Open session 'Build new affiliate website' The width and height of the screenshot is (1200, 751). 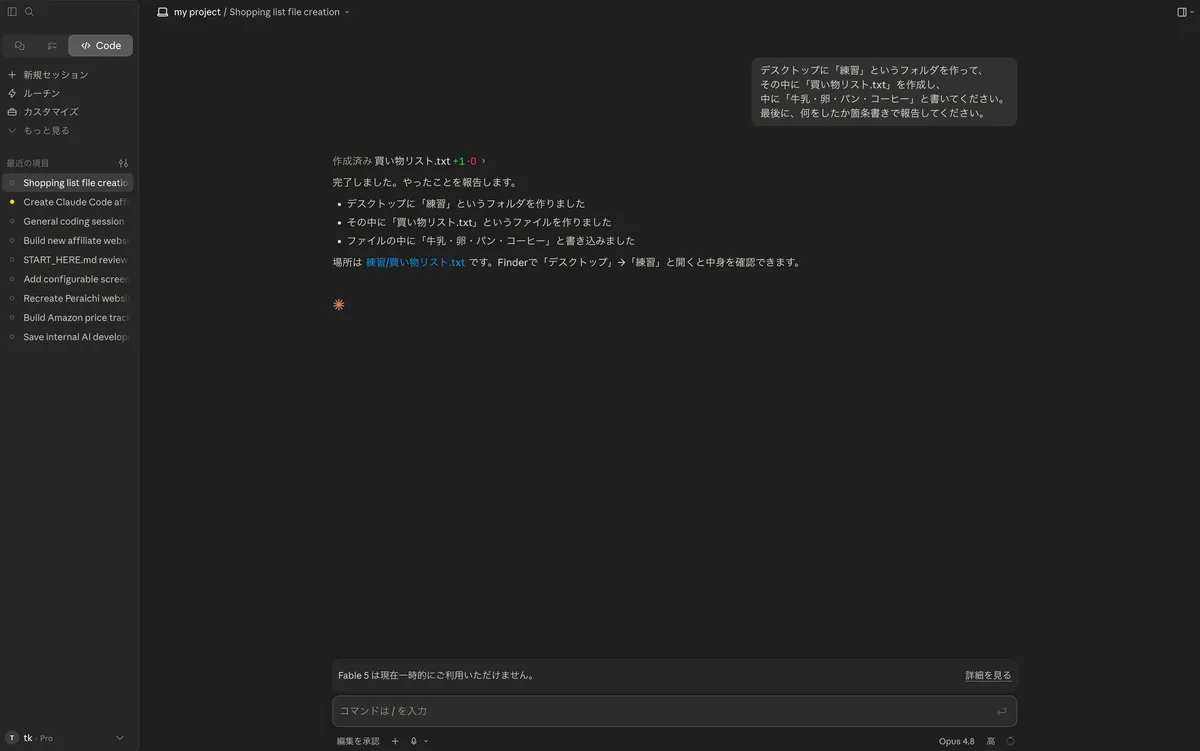tap(68, 240)
